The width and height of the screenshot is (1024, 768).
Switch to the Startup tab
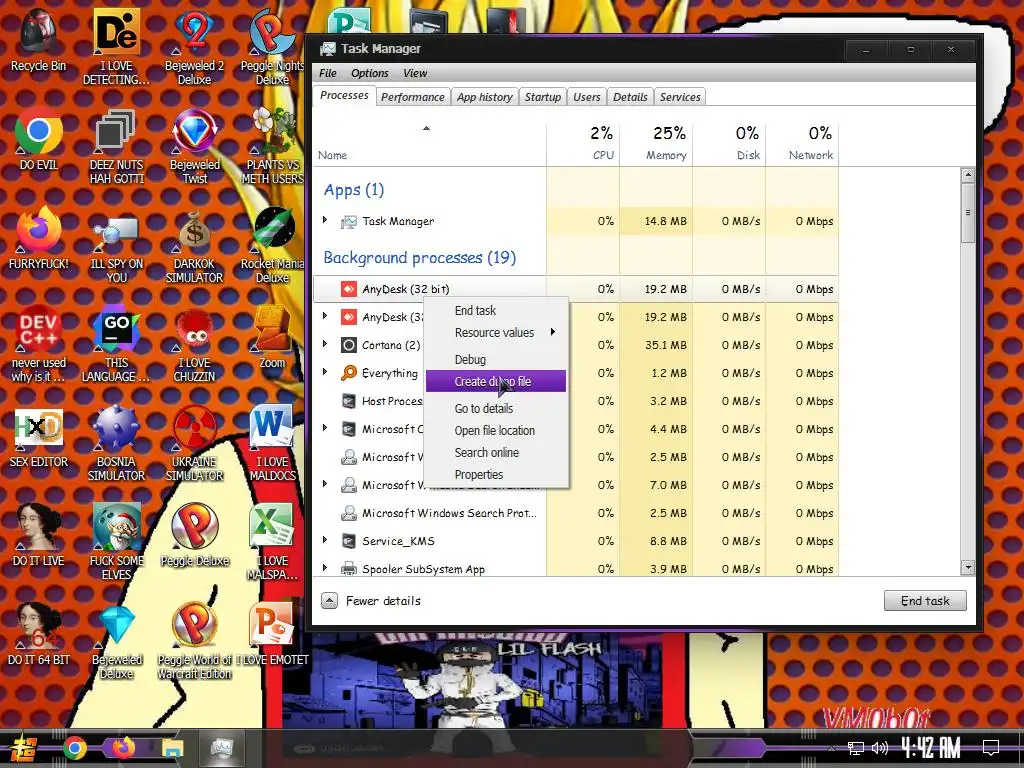tap(543, 97)
